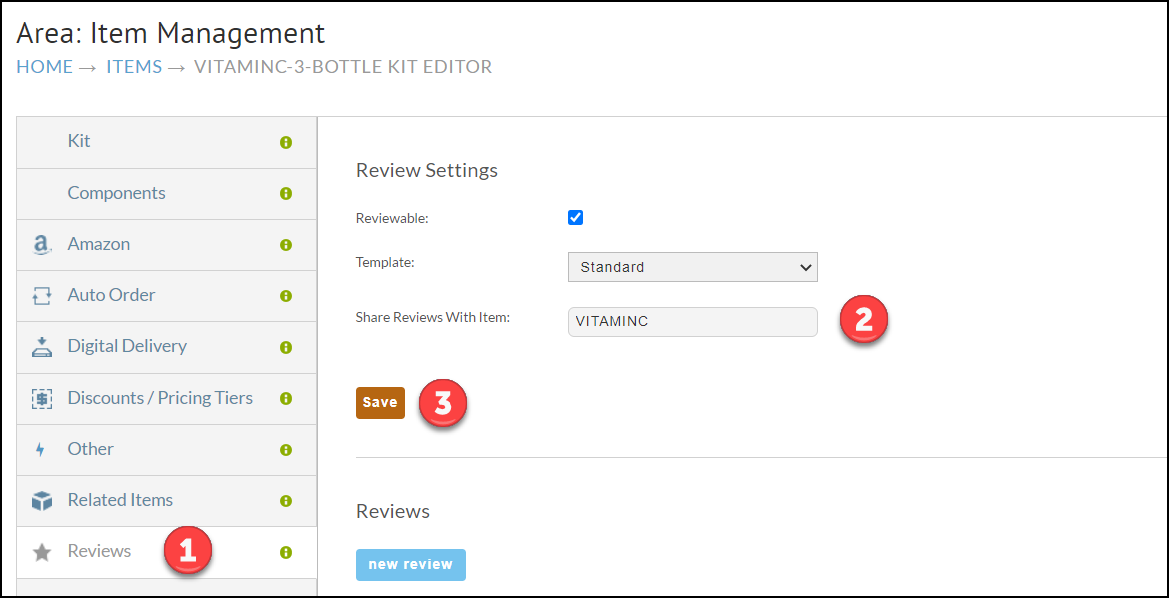Click the info icon next to Reviews tab
Image resolution: width=1169 pixels, height=598 pixels.
coord(285,553)
